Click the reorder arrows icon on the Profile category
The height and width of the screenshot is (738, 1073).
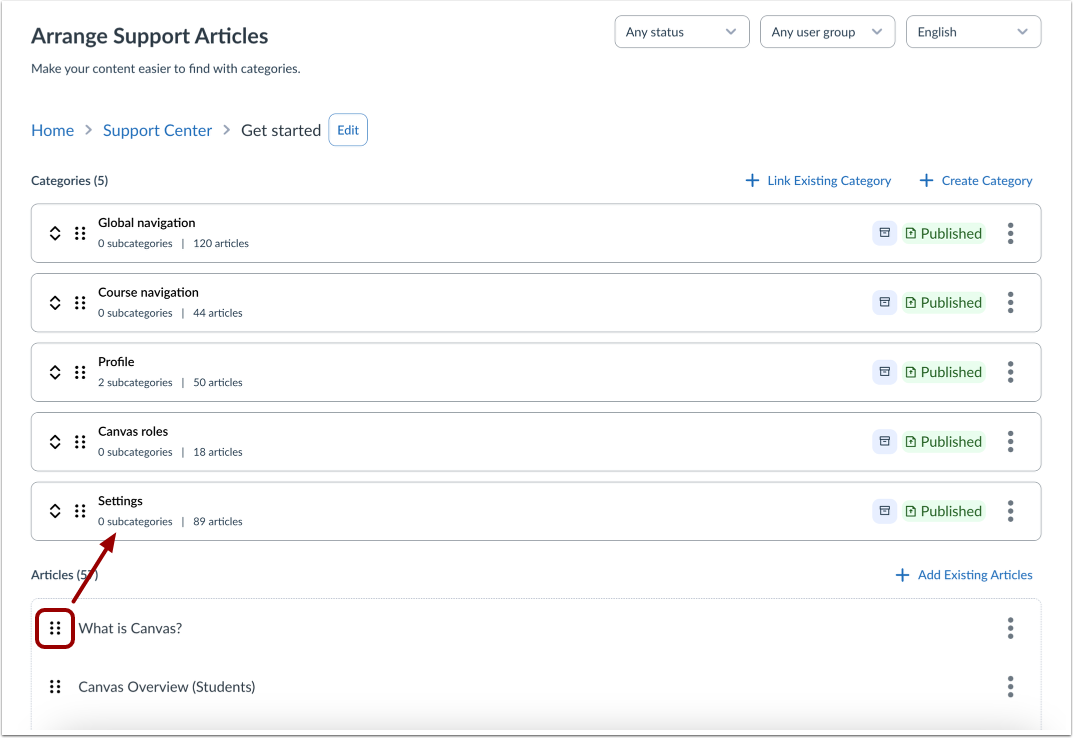point(55,371)
